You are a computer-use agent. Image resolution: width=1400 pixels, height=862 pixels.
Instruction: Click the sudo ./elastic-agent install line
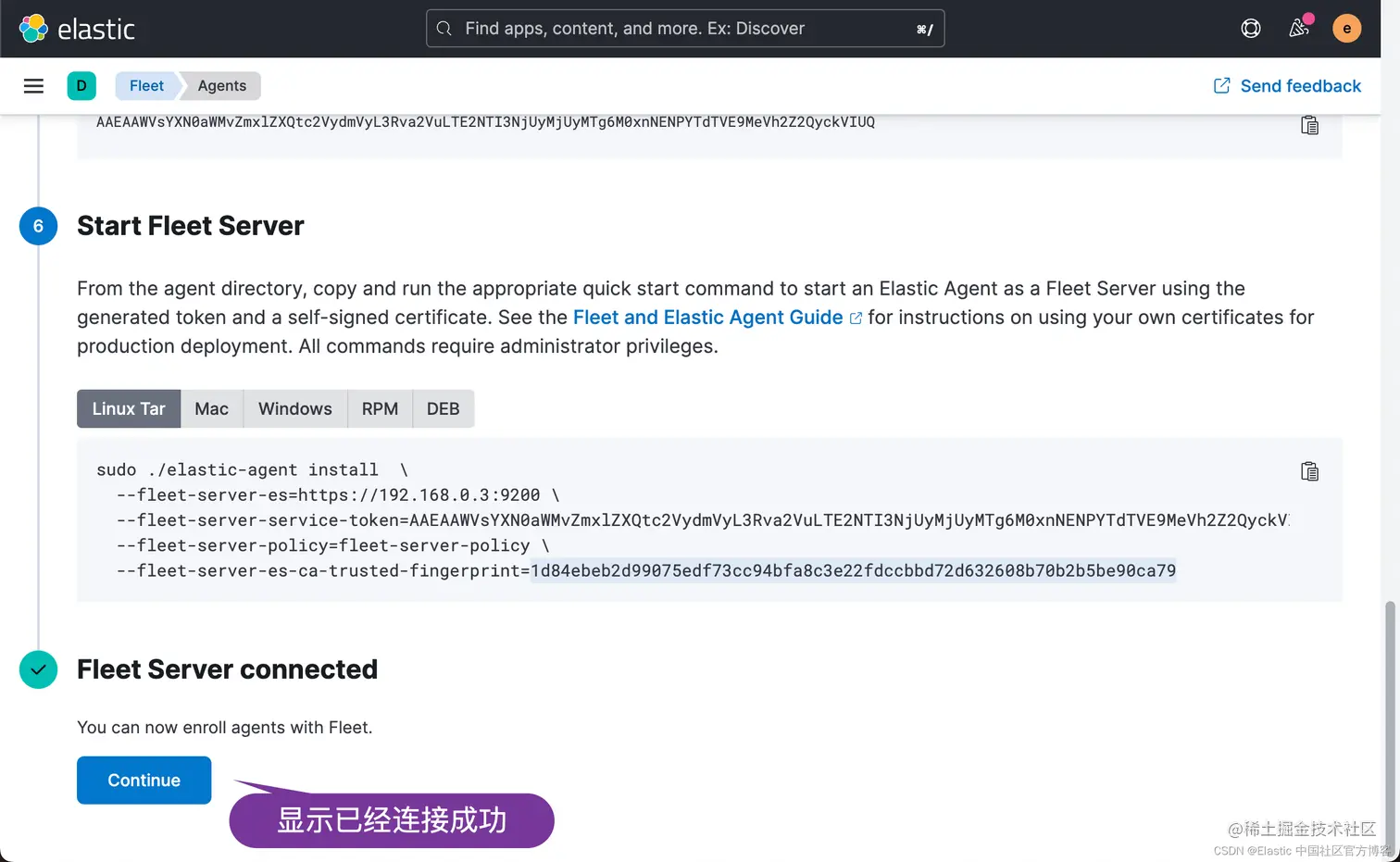coord(252,470)
